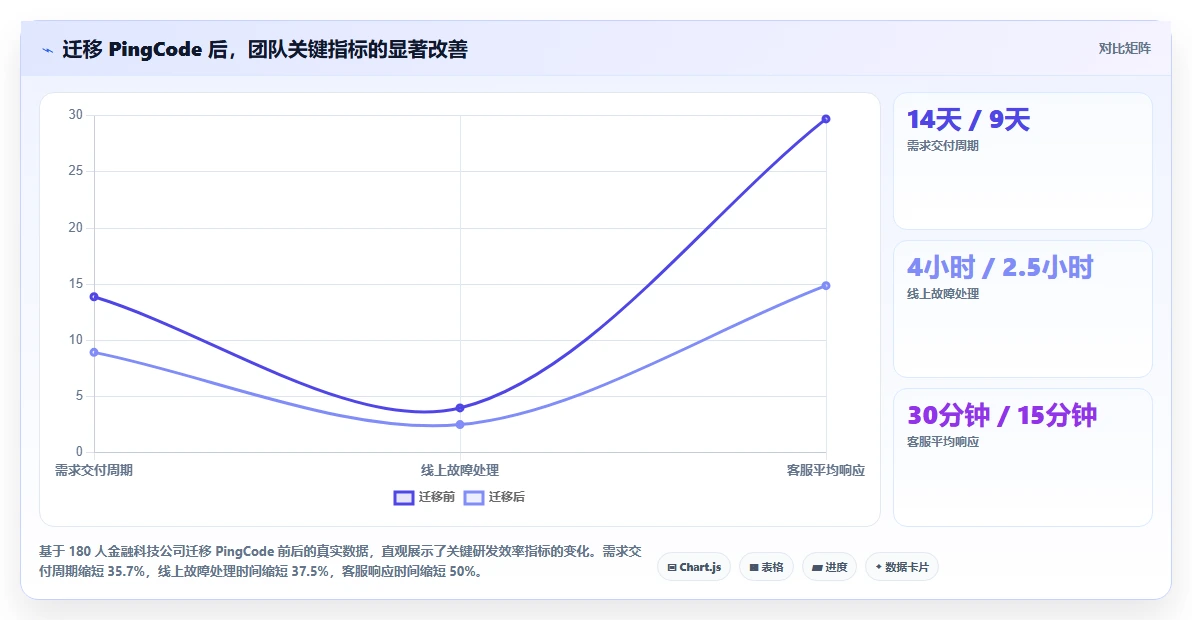Viewport: 1192px width, 620px height.
Task: Click the 迁移前 data point at 需求交付周期
Action: (x=94, y=296)
